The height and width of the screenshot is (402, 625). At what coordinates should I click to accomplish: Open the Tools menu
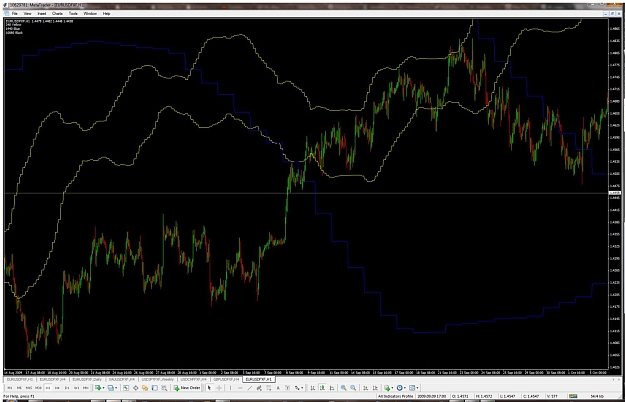pos(73,14)
